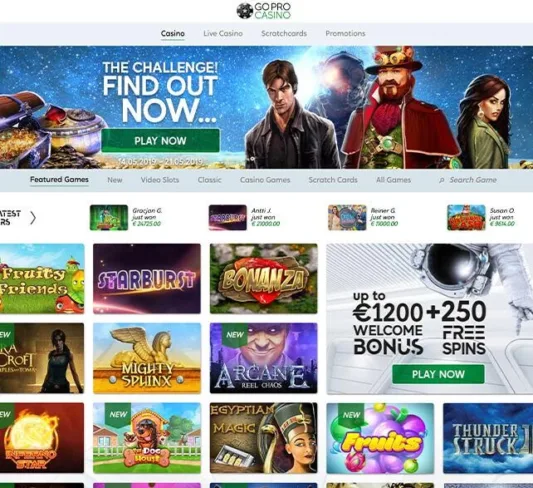533x488 pixels.
Task: Open the Thunderstruck II game tile
Action: coord(488,438)
